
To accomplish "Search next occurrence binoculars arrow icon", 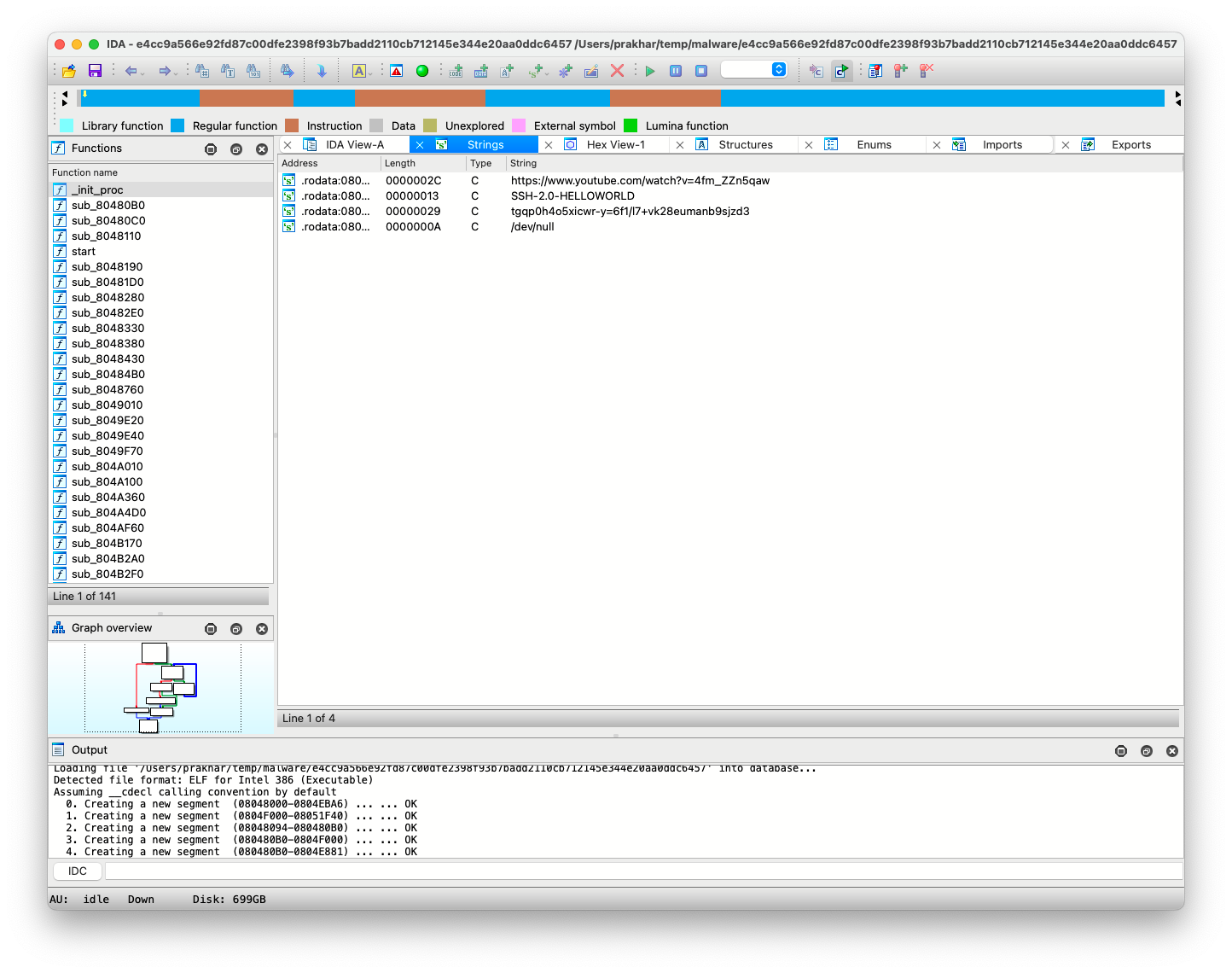I will [x=288, y=71].
